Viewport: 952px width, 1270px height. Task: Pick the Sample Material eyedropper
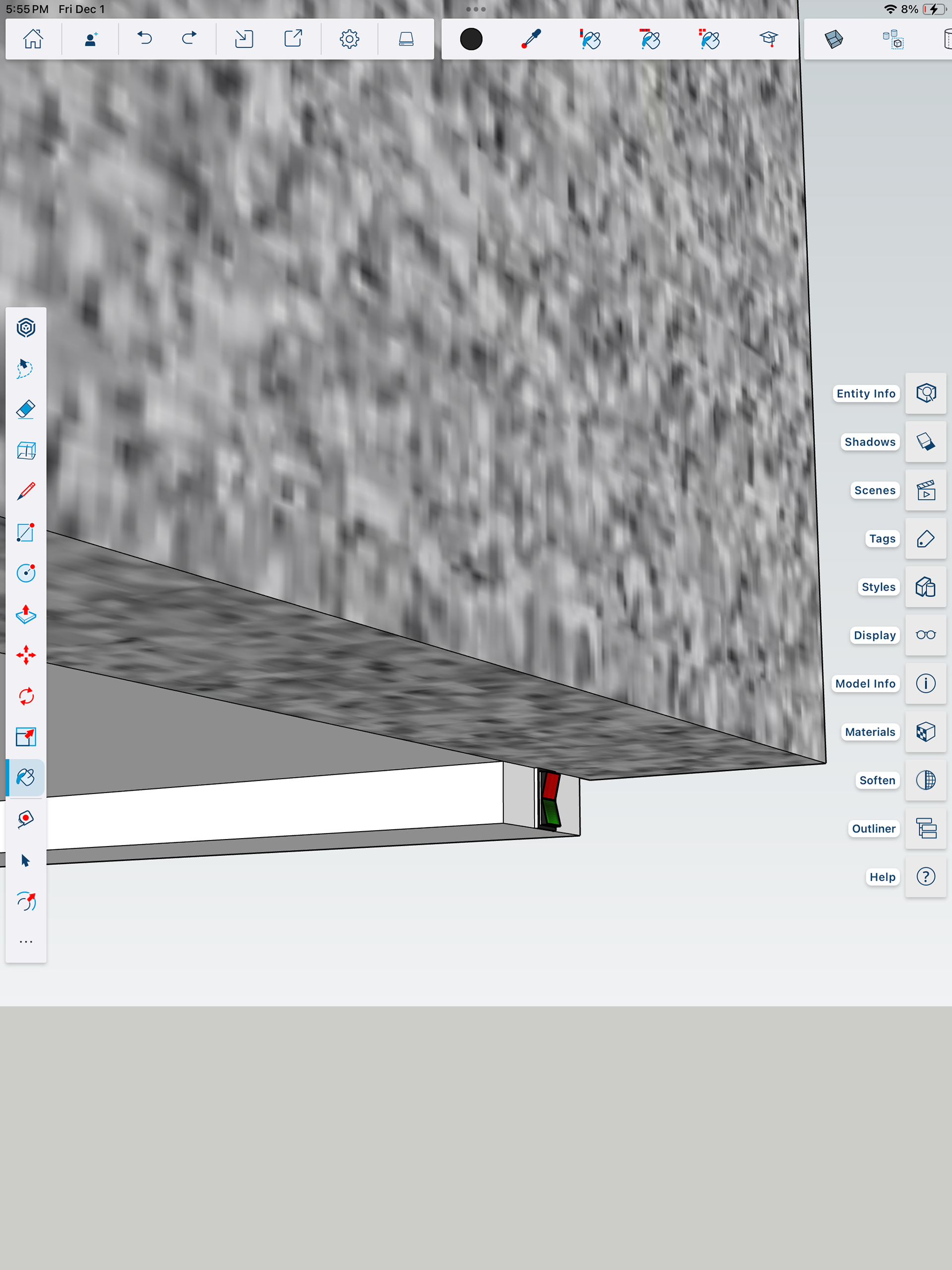click(531, 39)
